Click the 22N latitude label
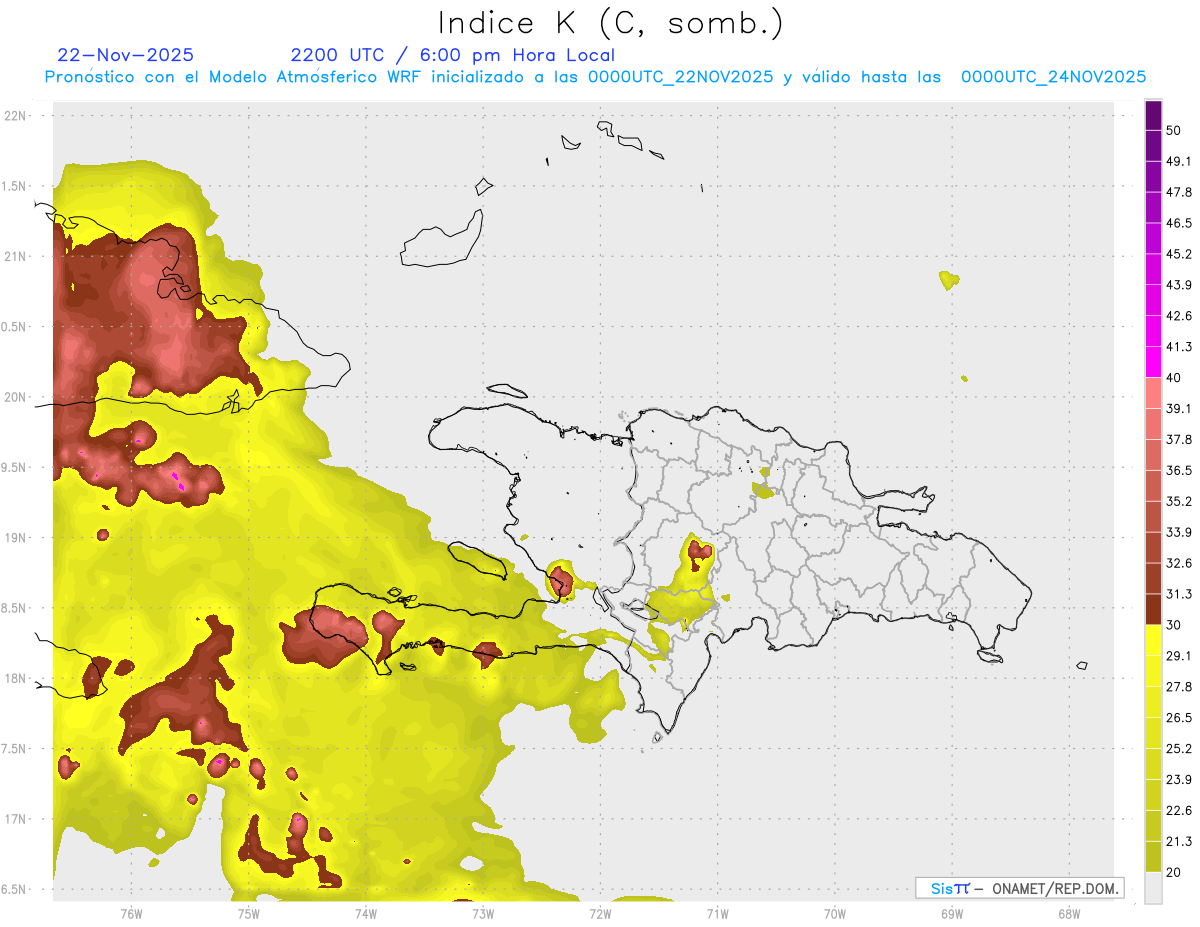Image resolution: width=1200 pixels, height=927 pixels. [x=15, y=116]
